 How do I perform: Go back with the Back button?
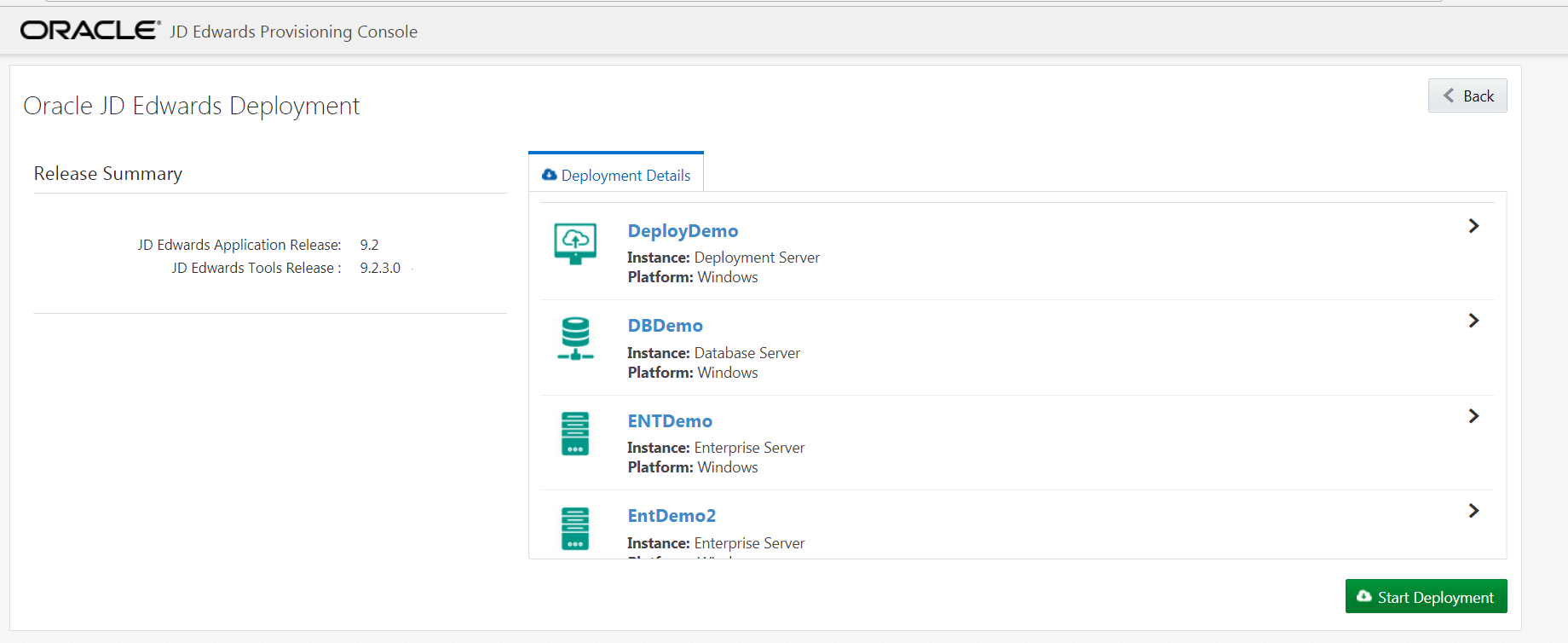[1467, 96]
